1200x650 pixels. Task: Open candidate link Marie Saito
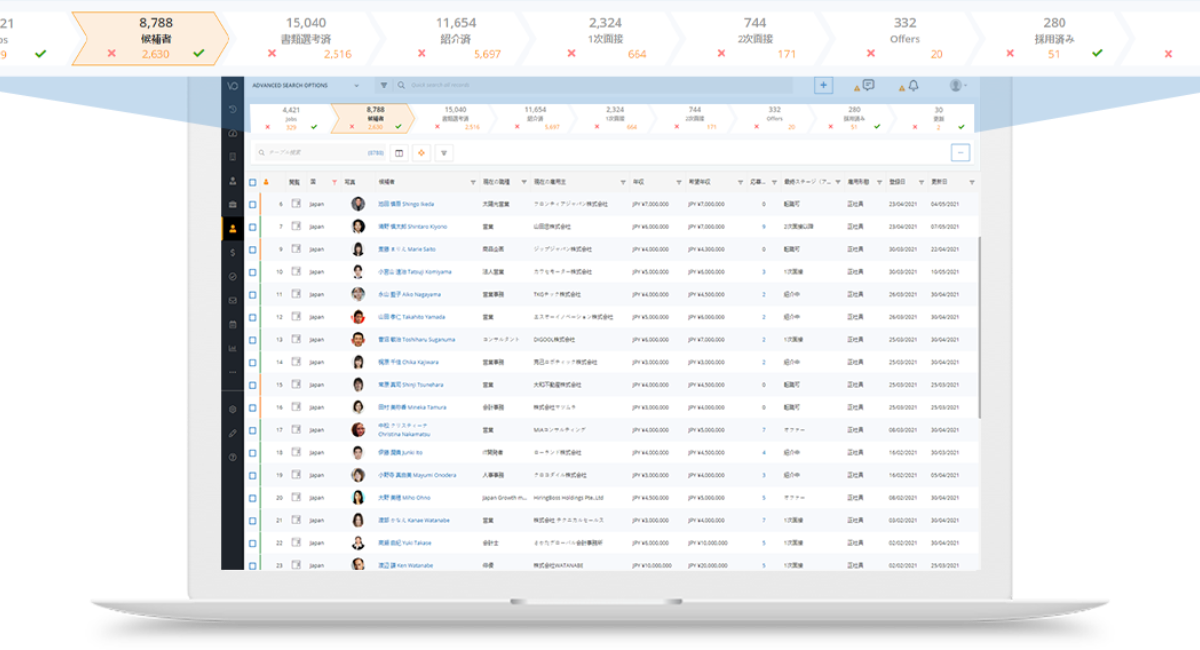(409, 249)
